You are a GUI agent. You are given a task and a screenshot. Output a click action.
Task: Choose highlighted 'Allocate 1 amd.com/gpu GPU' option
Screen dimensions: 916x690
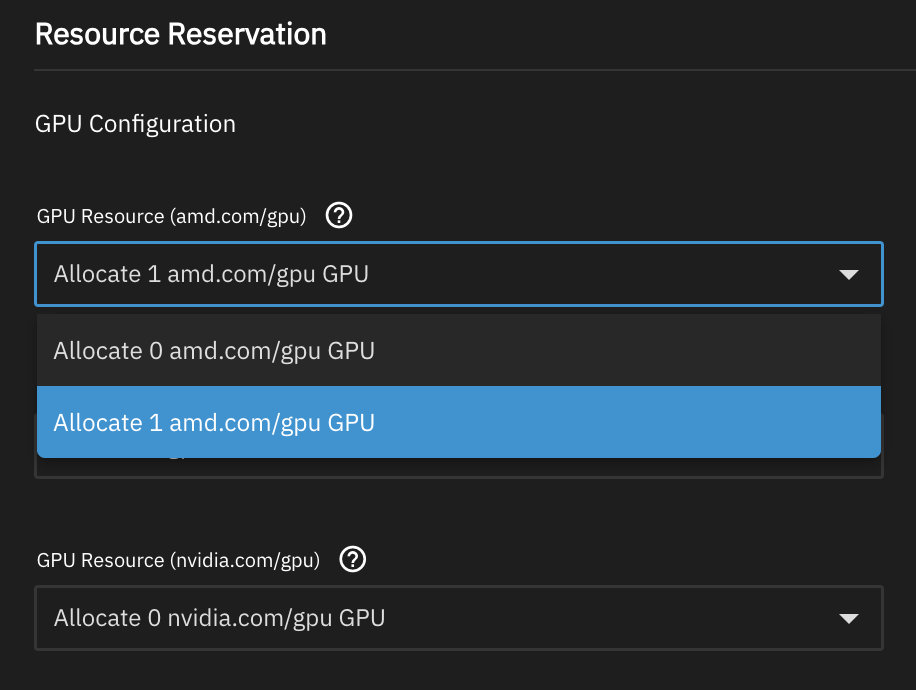214,423
